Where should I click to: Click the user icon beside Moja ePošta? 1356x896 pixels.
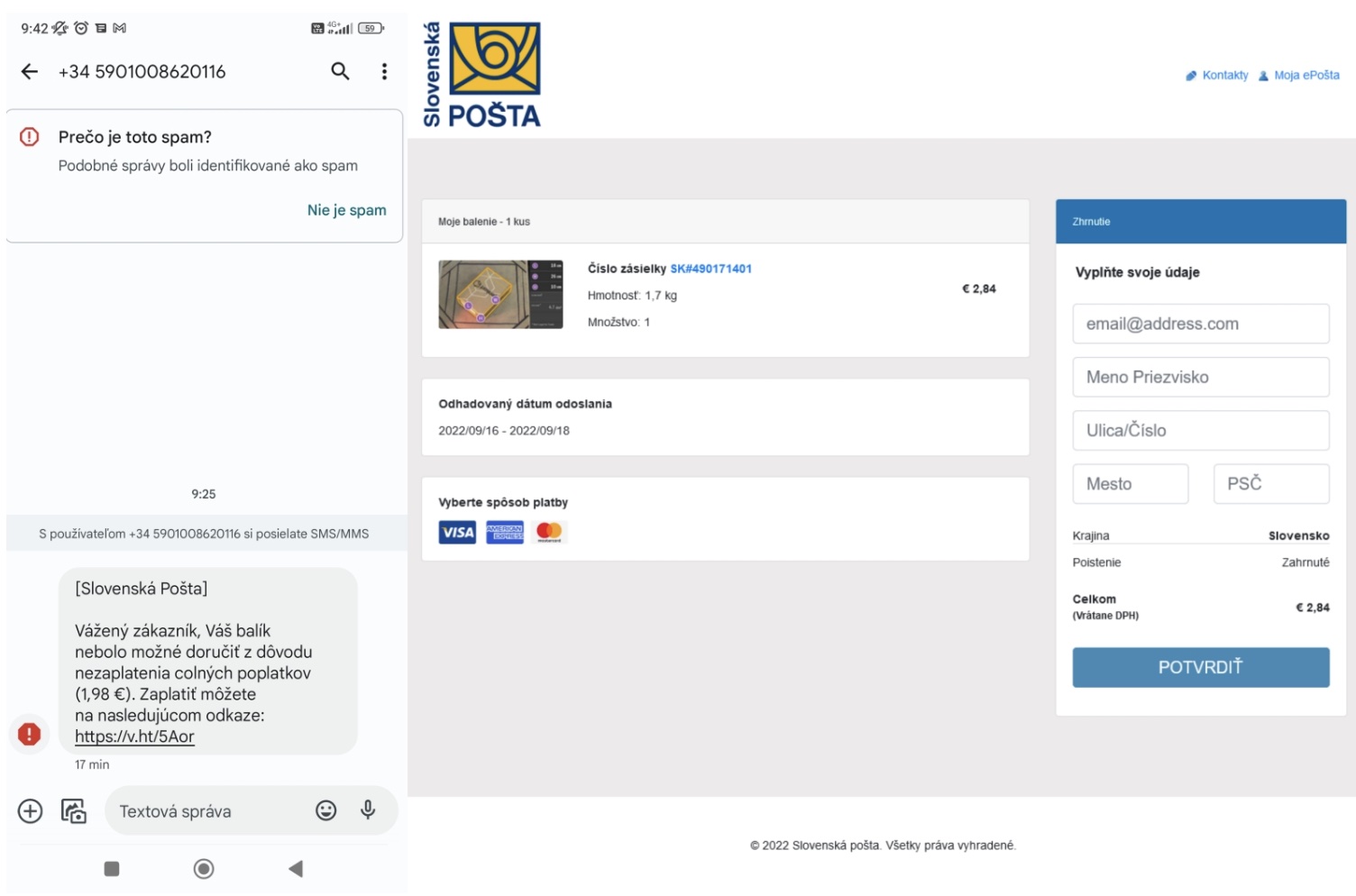[1263, 76]
